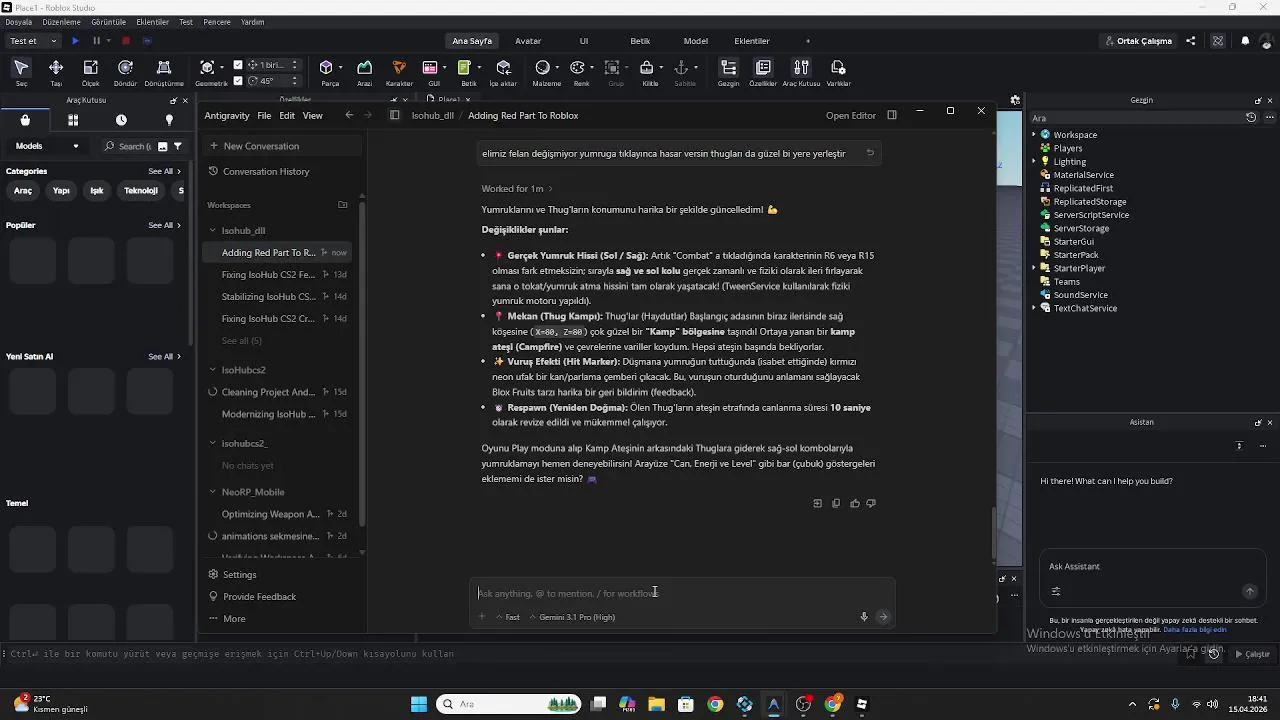Click the Open Editor button

click(x=851, y=116)
